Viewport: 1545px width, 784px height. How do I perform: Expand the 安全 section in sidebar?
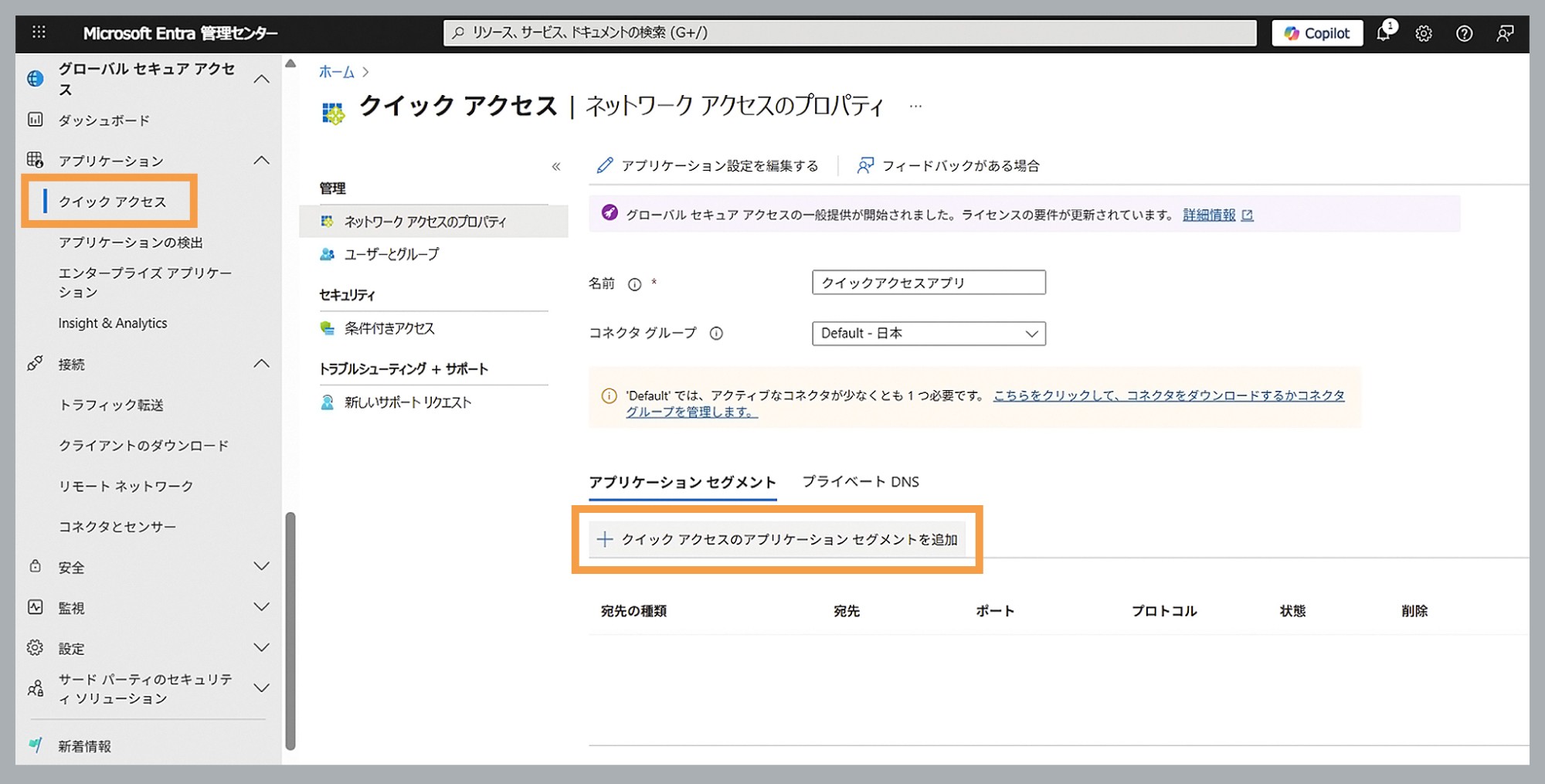click(x=261, y=567)
